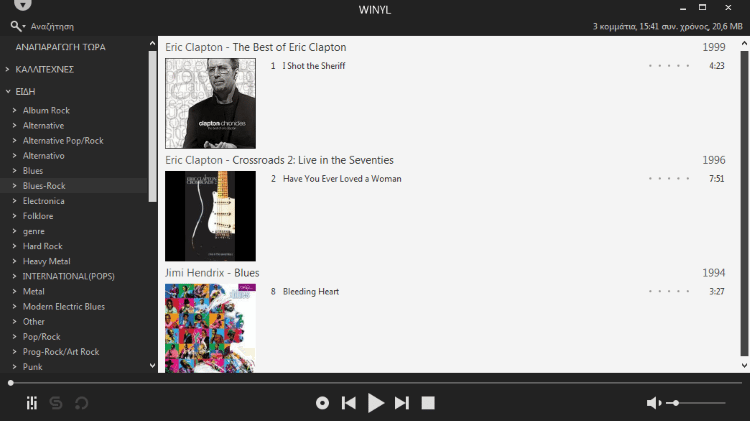This screenshot has width=750, height=421.
Task: Open the equalizer icon
Action: [32, 403]
